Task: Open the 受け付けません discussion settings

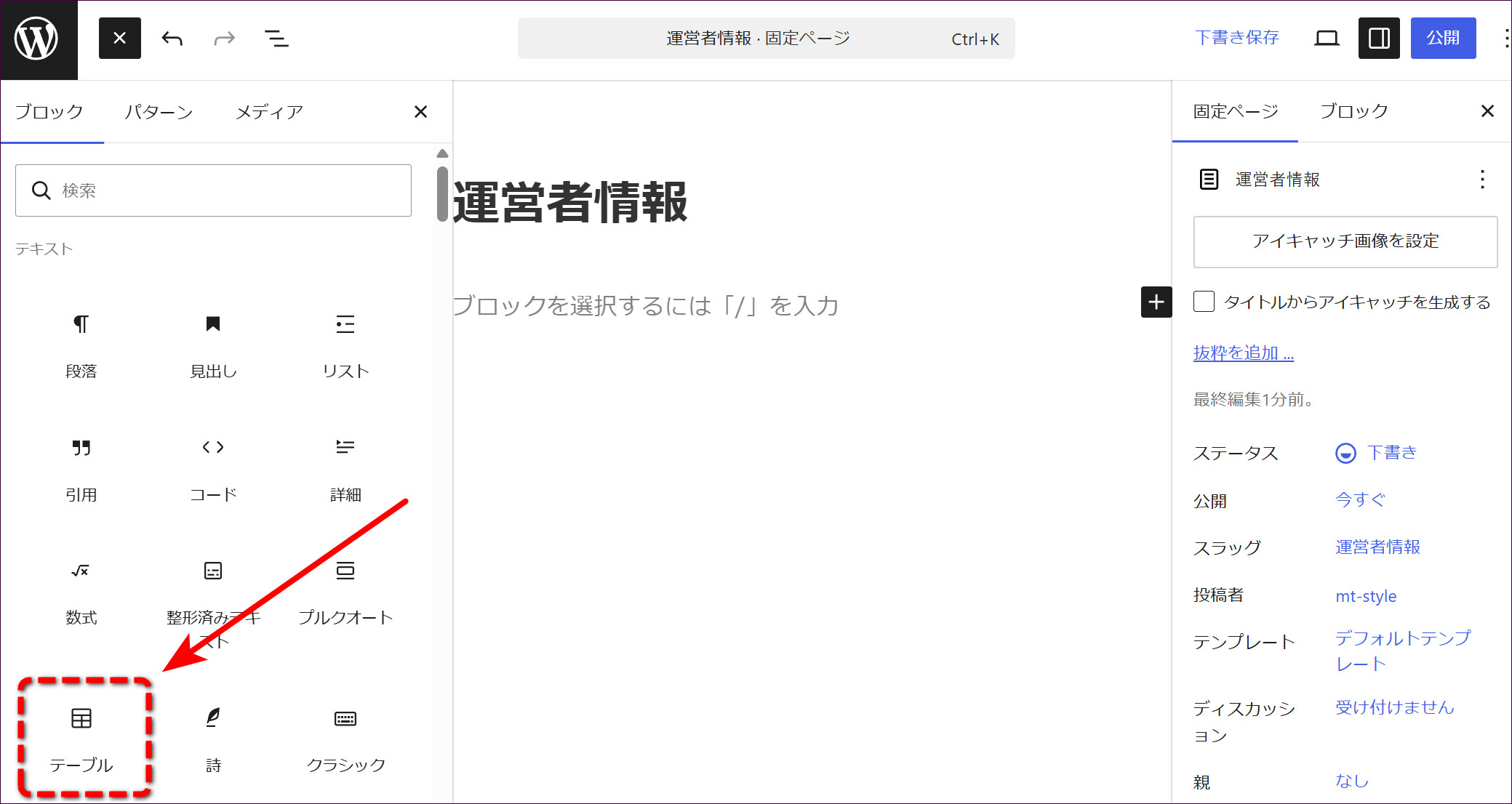Action: tap(1394, 707)
